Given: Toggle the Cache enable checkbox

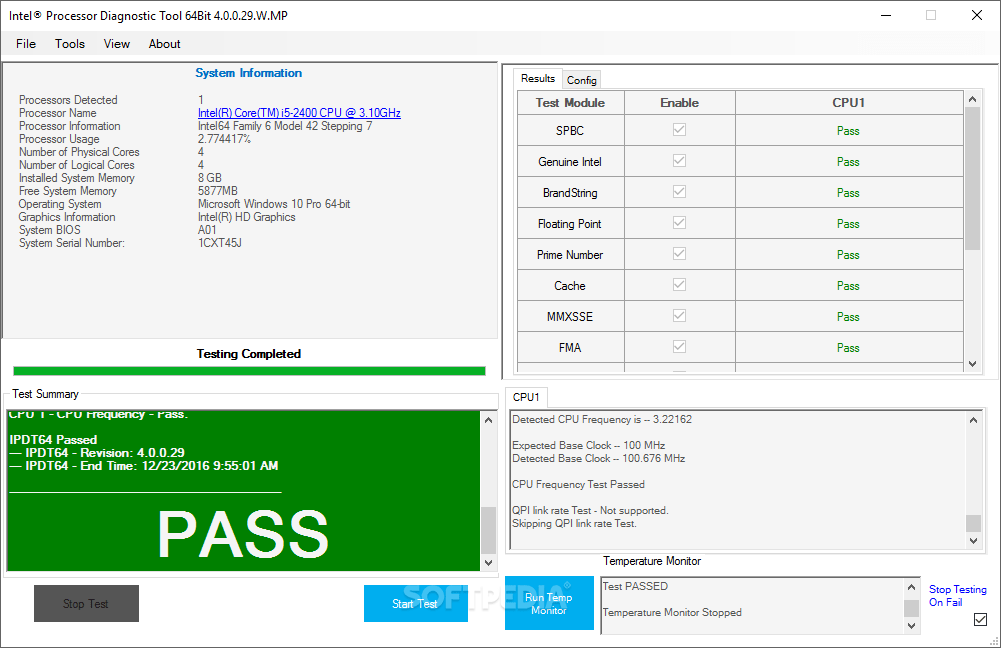Looking at the screenshot, I should click(x=679, y=285).
